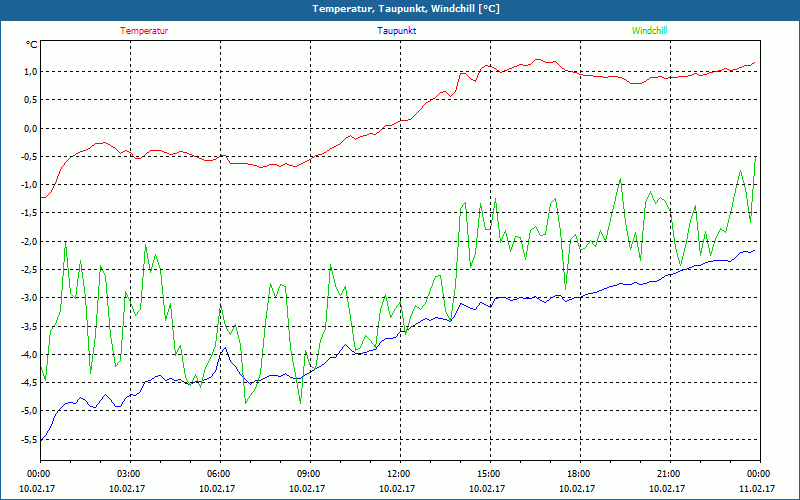Image resolution: width=800 pixels, height=500 pixels.
Task: Click the 15:00 time axis label
Action: pyautogui.click(x=487, y=474)
